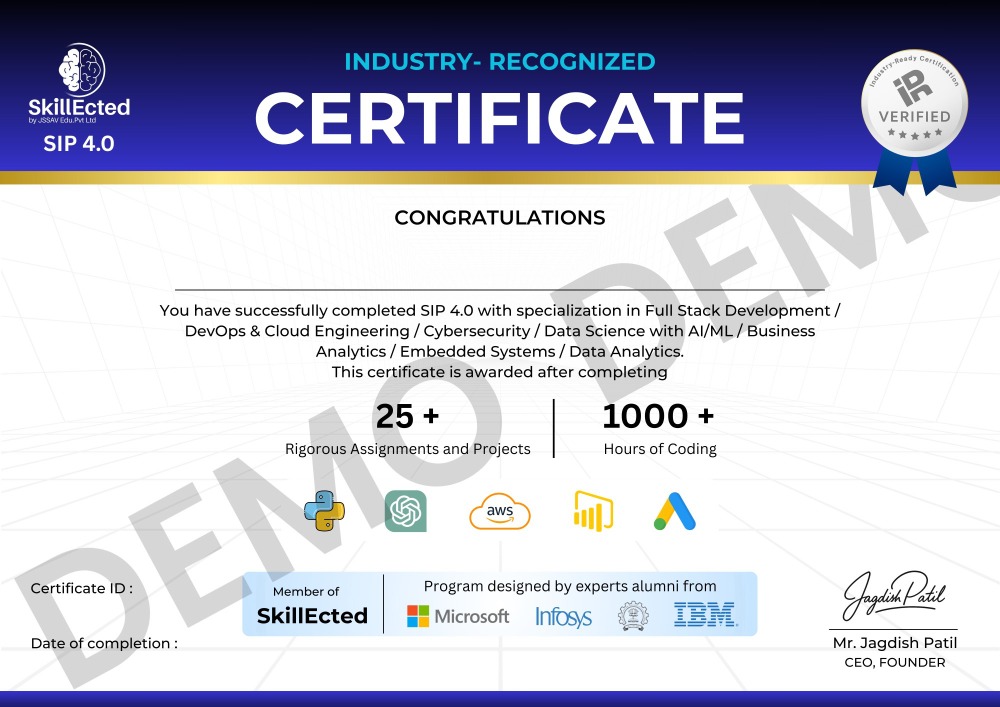
Task: Click the AWS cloud logo
Action: tap(500, 512)
